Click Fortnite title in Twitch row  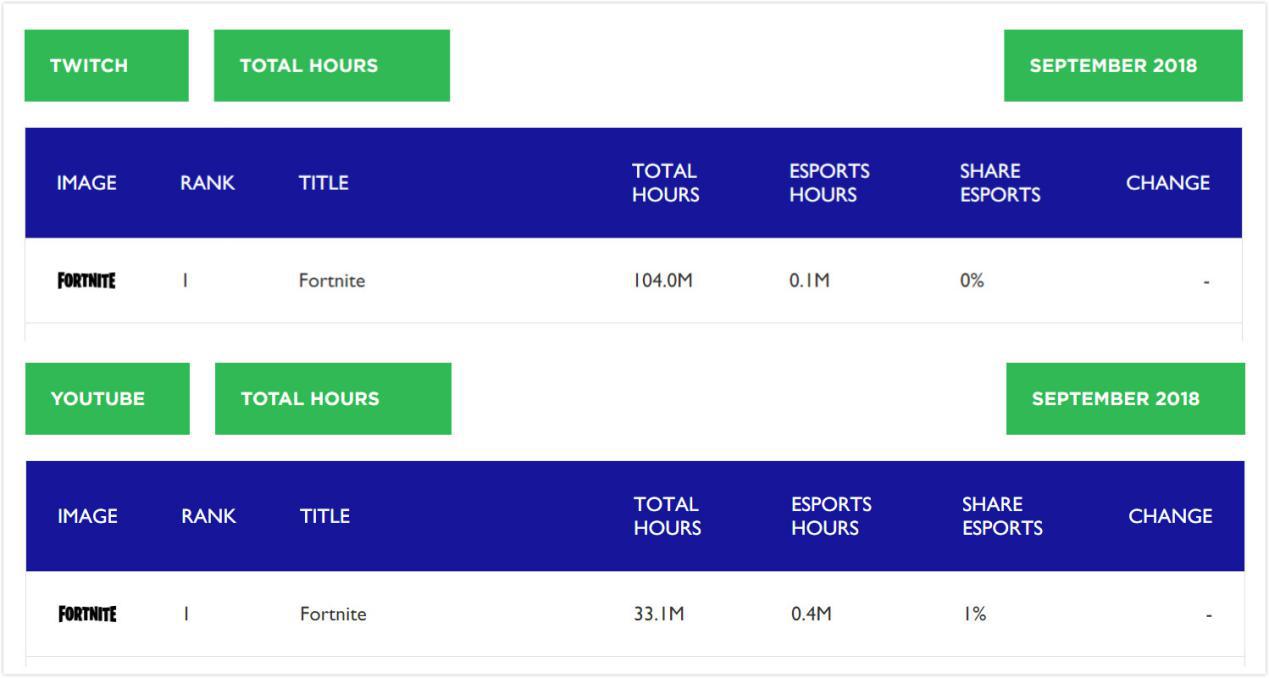coord(331,281)
